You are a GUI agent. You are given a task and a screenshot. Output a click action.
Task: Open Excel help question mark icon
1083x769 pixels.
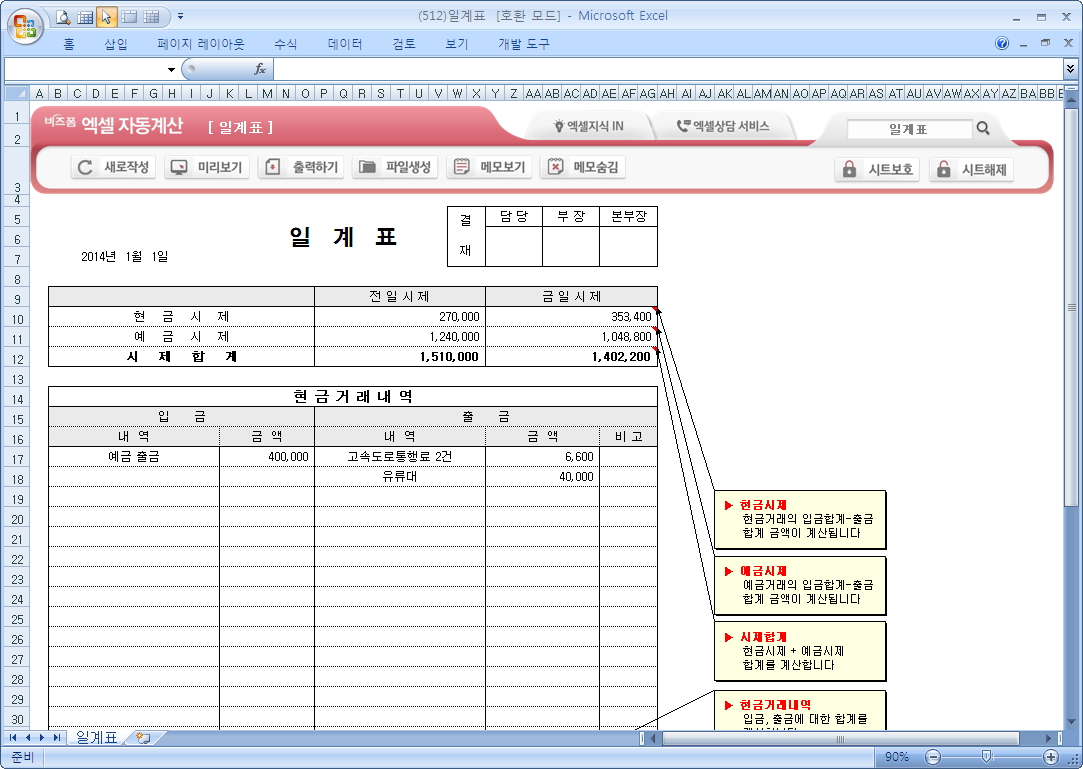pos(1002,44)
